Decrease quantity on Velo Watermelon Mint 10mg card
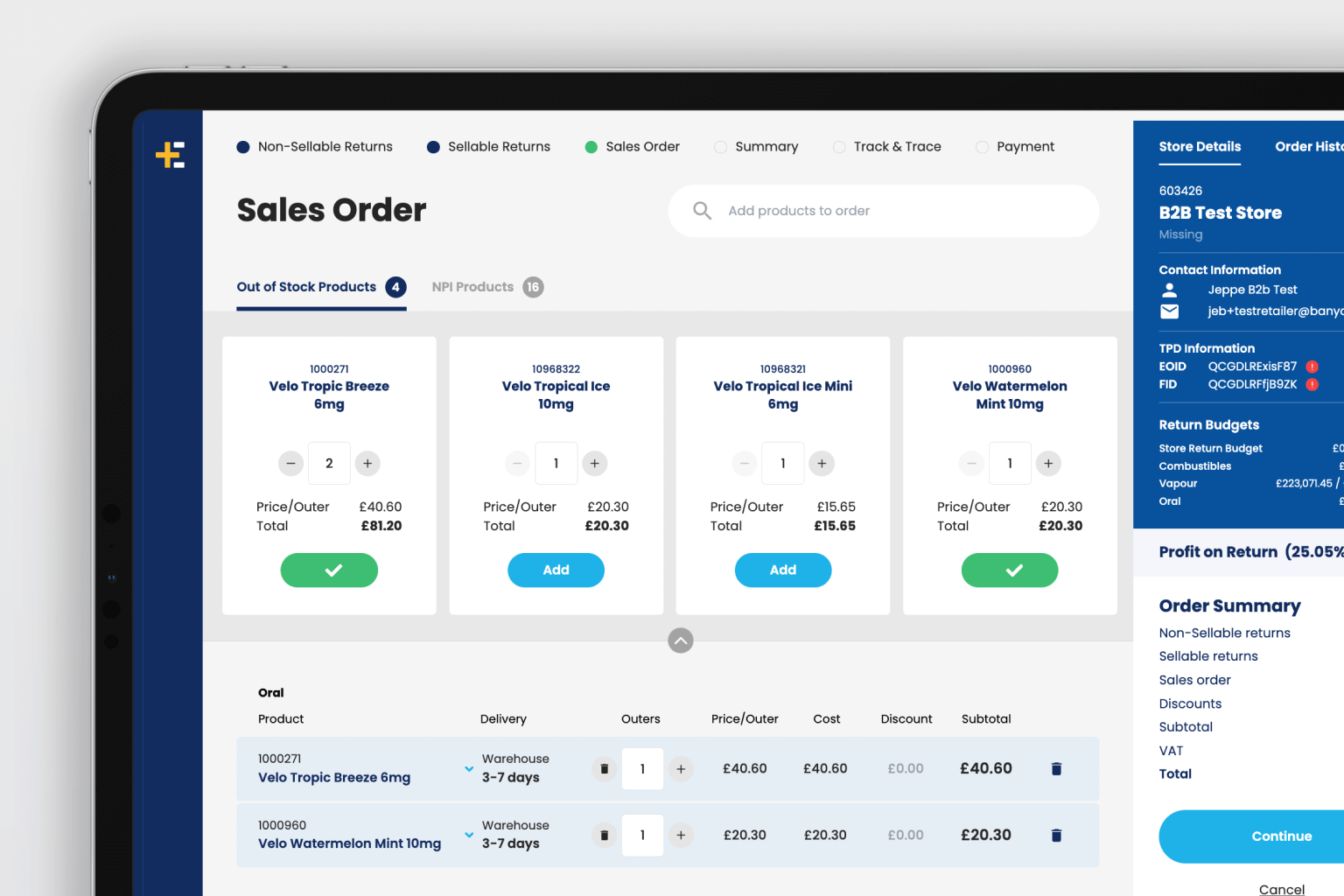This screenshot has height=896, width=1344. tap(971, 463)
